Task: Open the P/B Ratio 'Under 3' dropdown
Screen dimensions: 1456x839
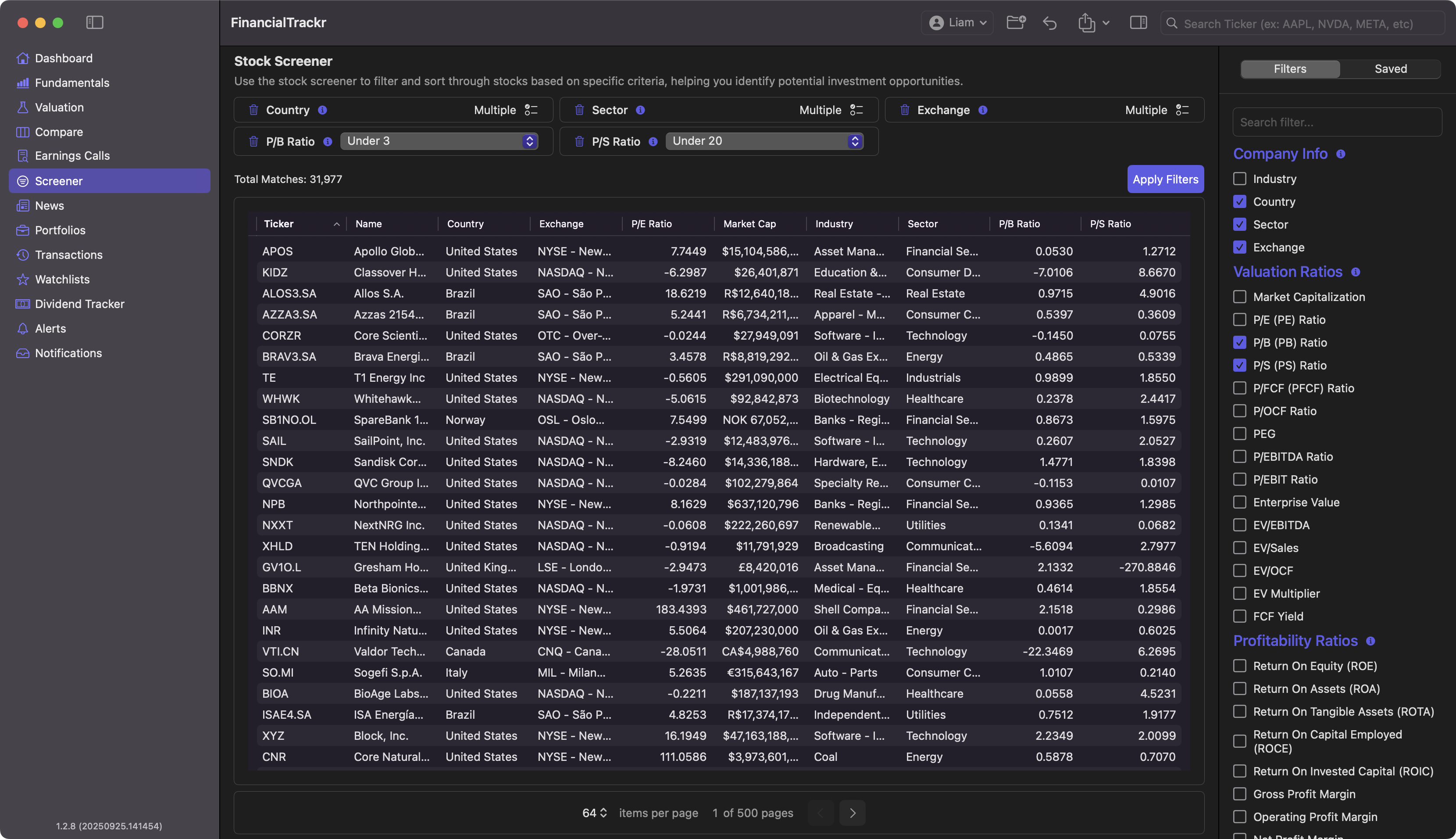Action: [439, 141]
